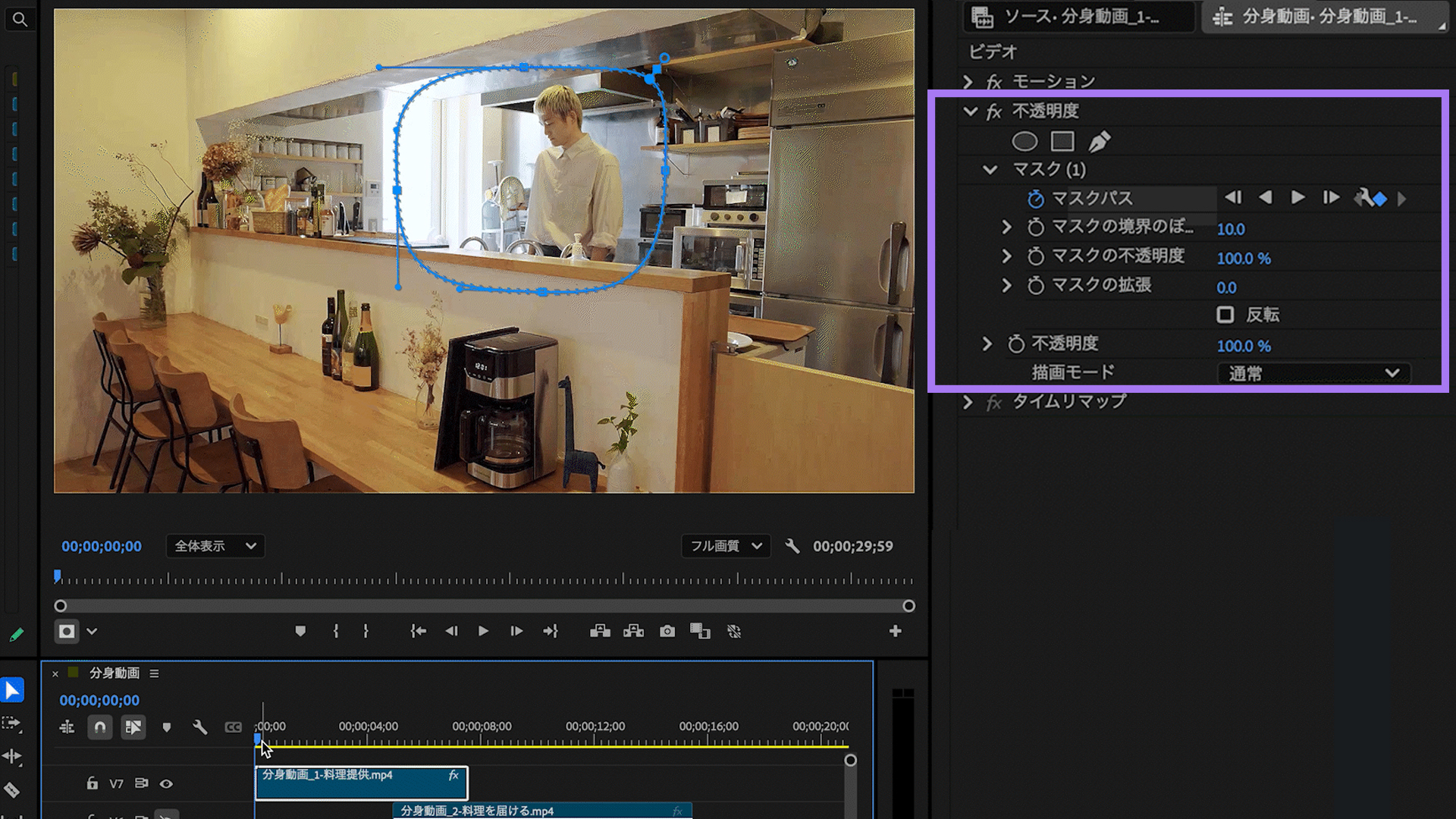Export frame with the camera icon

[x=667, y=631]
